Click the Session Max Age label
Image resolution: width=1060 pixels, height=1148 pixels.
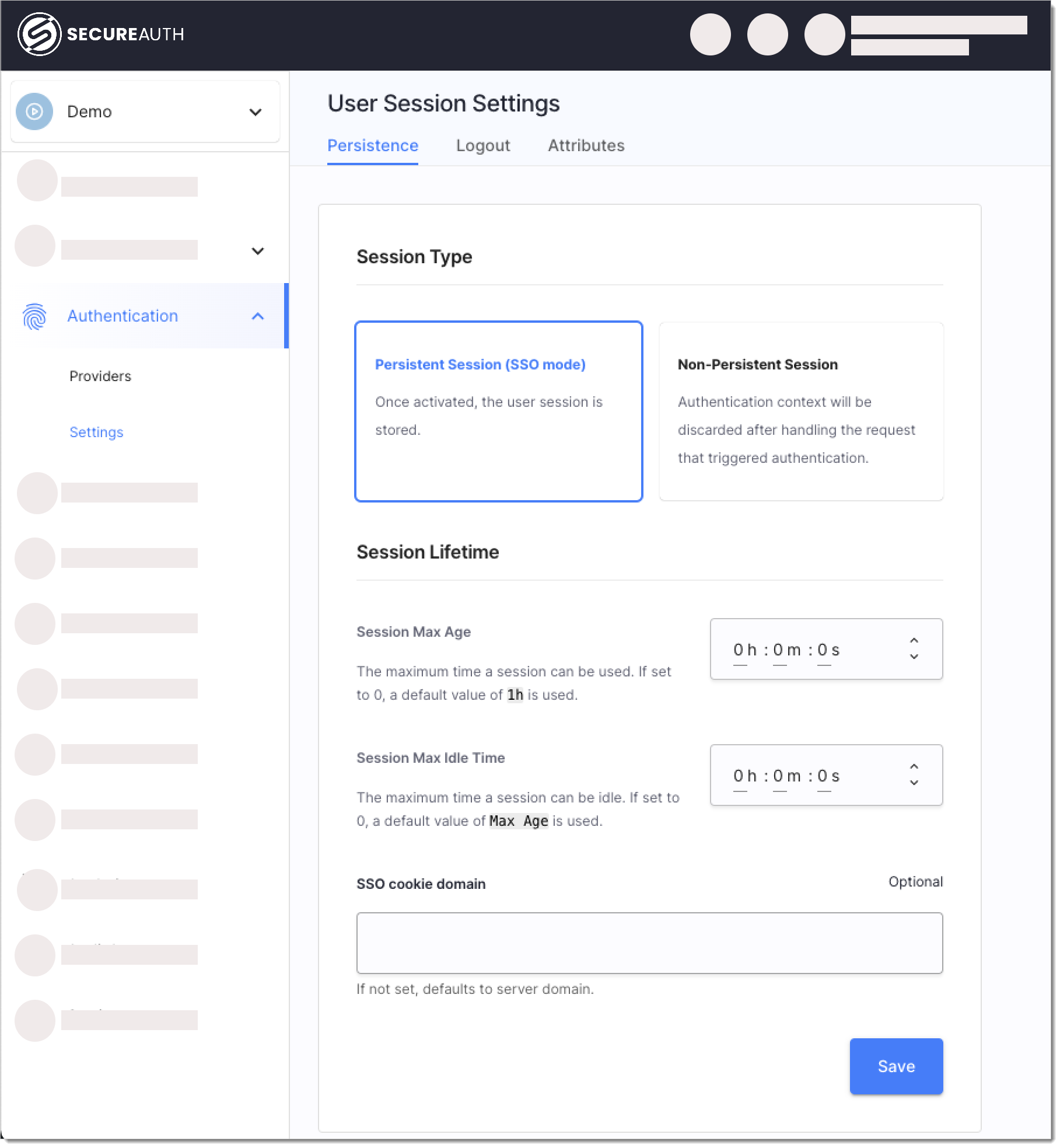(414, 632)
